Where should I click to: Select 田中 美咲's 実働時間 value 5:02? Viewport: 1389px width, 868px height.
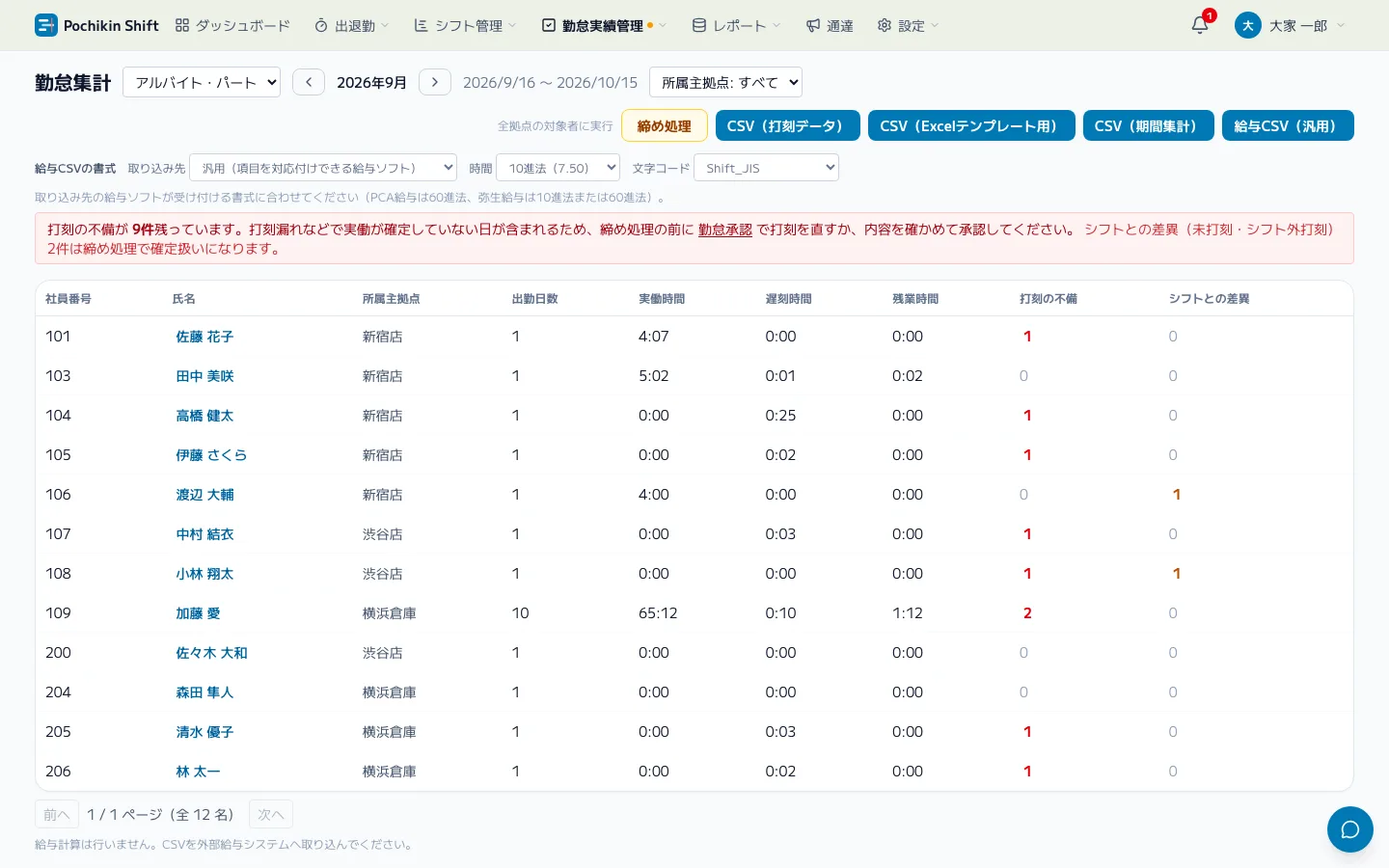click(654, 376)
